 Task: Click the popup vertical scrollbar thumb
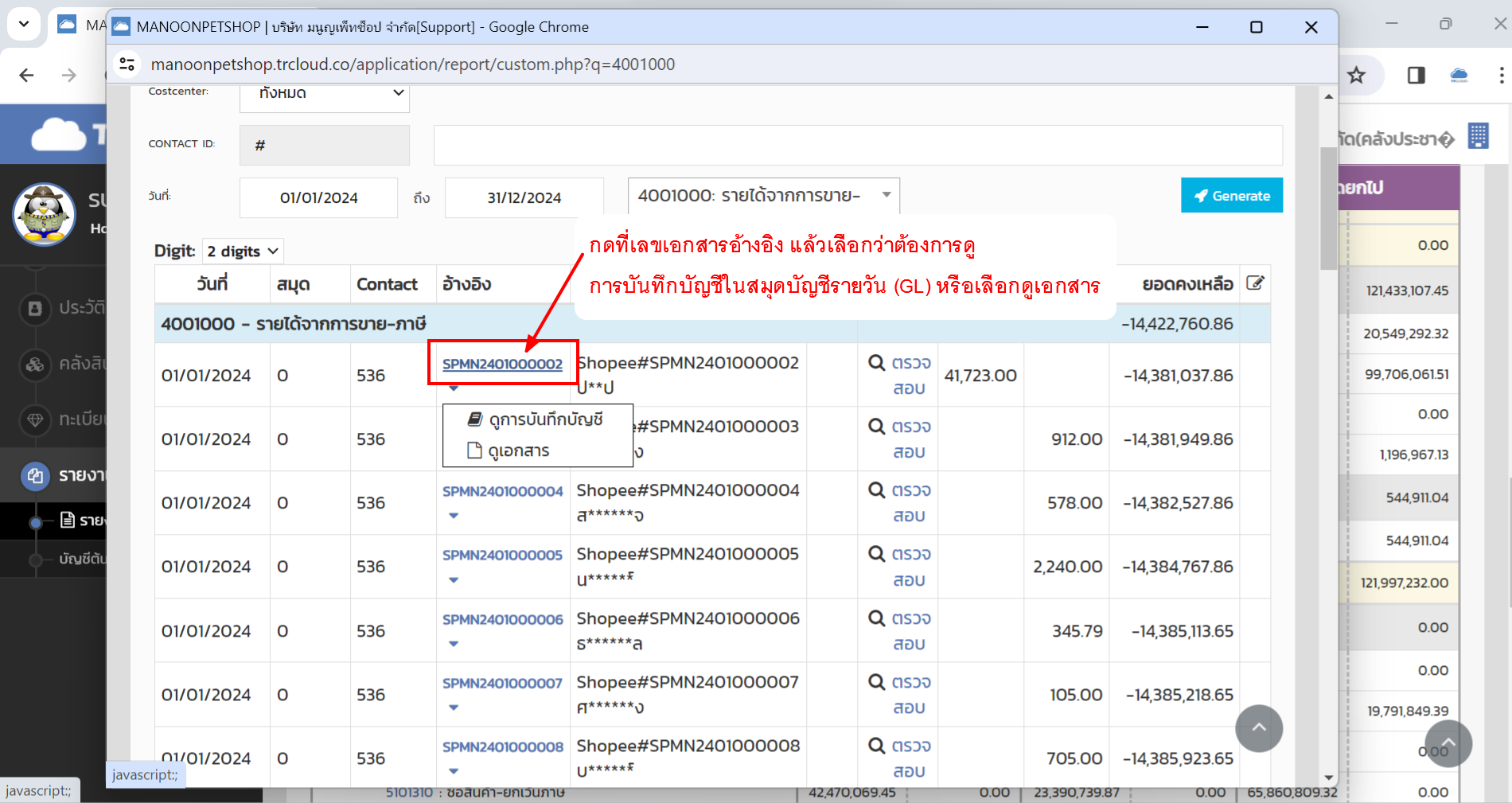pos(1328,209)
